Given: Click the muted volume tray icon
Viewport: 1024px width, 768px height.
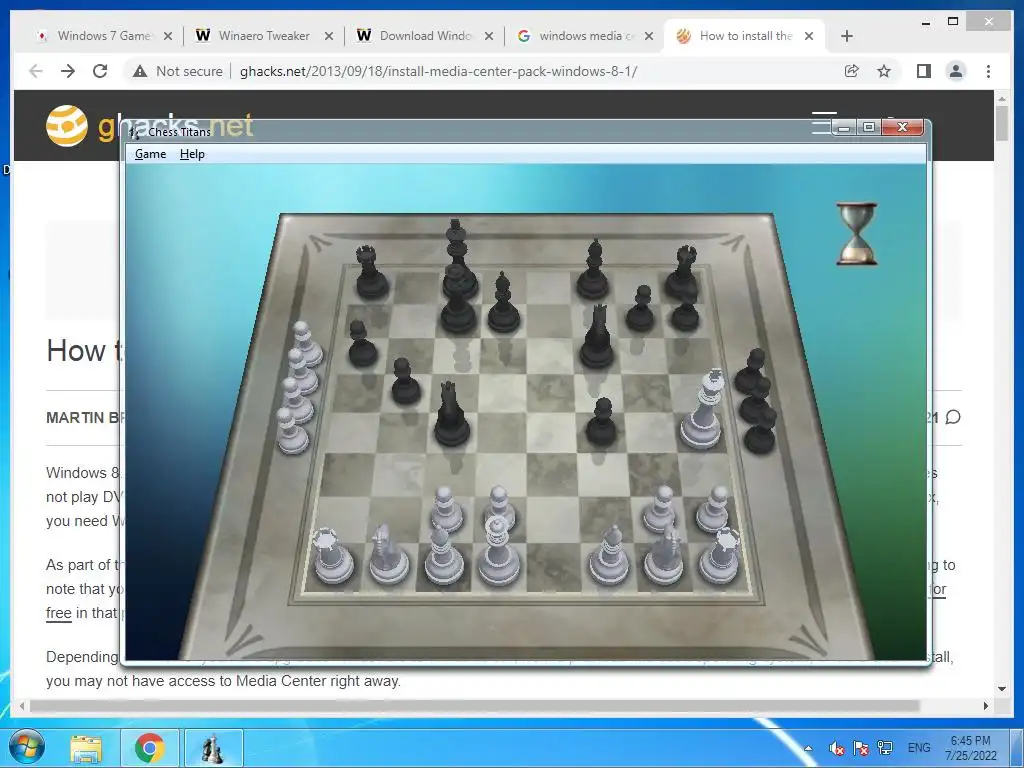Looking at the screenshot, I should click(836, 748).
